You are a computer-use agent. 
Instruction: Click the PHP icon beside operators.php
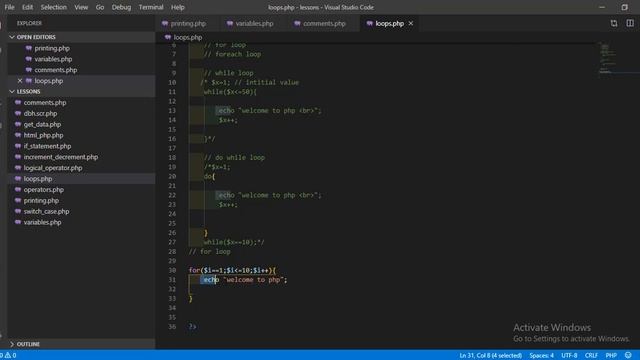(18, 190)
